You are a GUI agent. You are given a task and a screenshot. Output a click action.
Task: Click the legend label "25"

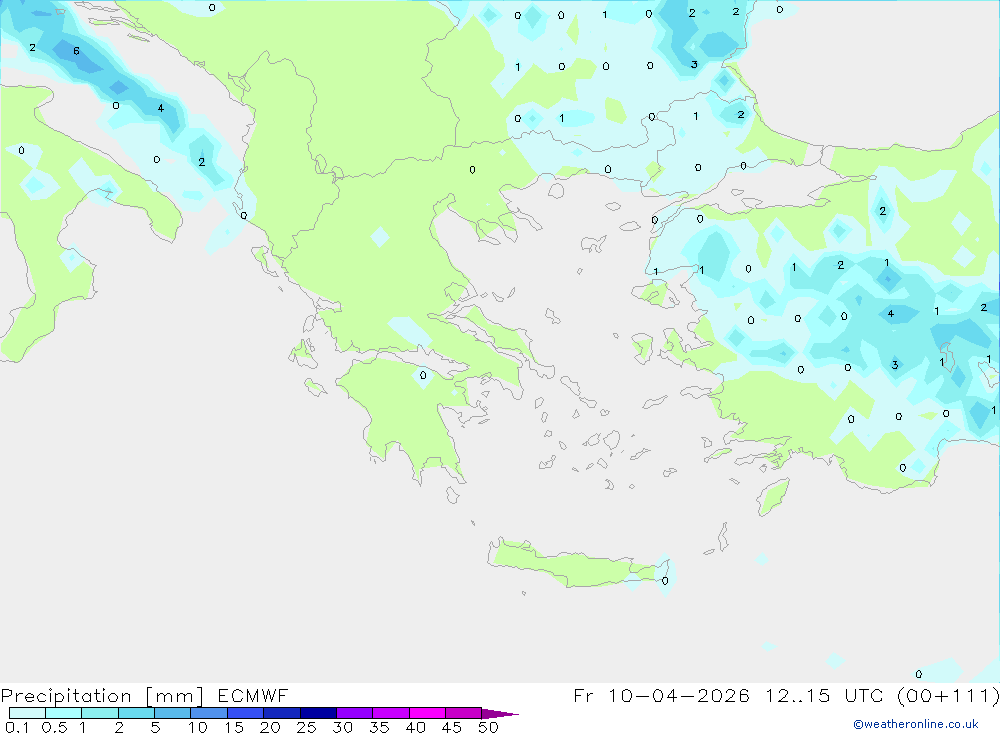pos(307,727)
